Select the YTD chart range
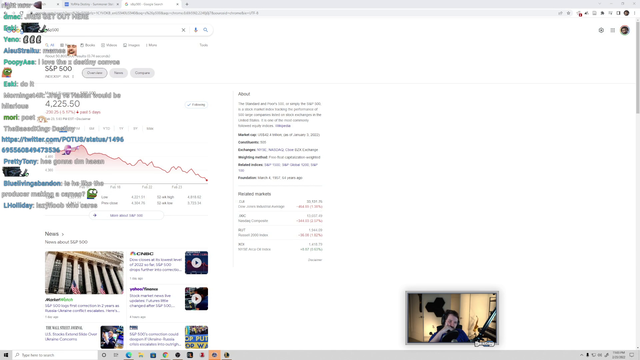Viewport: 640px width, 360px height. tap(107, 129)
